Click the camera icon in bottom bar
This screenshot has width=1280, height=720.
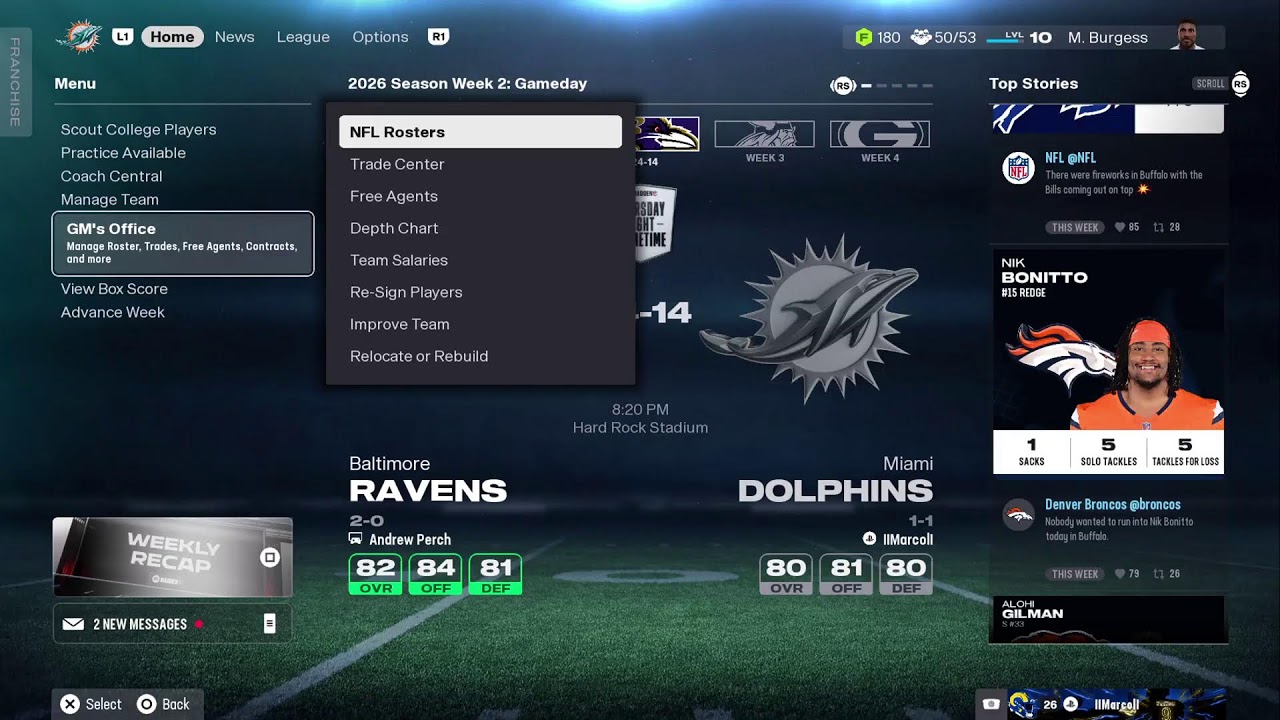(x=991, y=704)
